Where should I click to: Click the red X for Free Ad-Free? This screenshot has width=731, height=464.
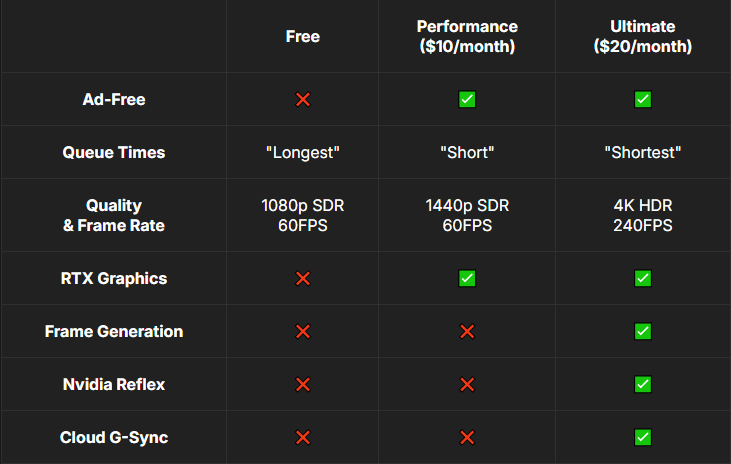point(303,99)
